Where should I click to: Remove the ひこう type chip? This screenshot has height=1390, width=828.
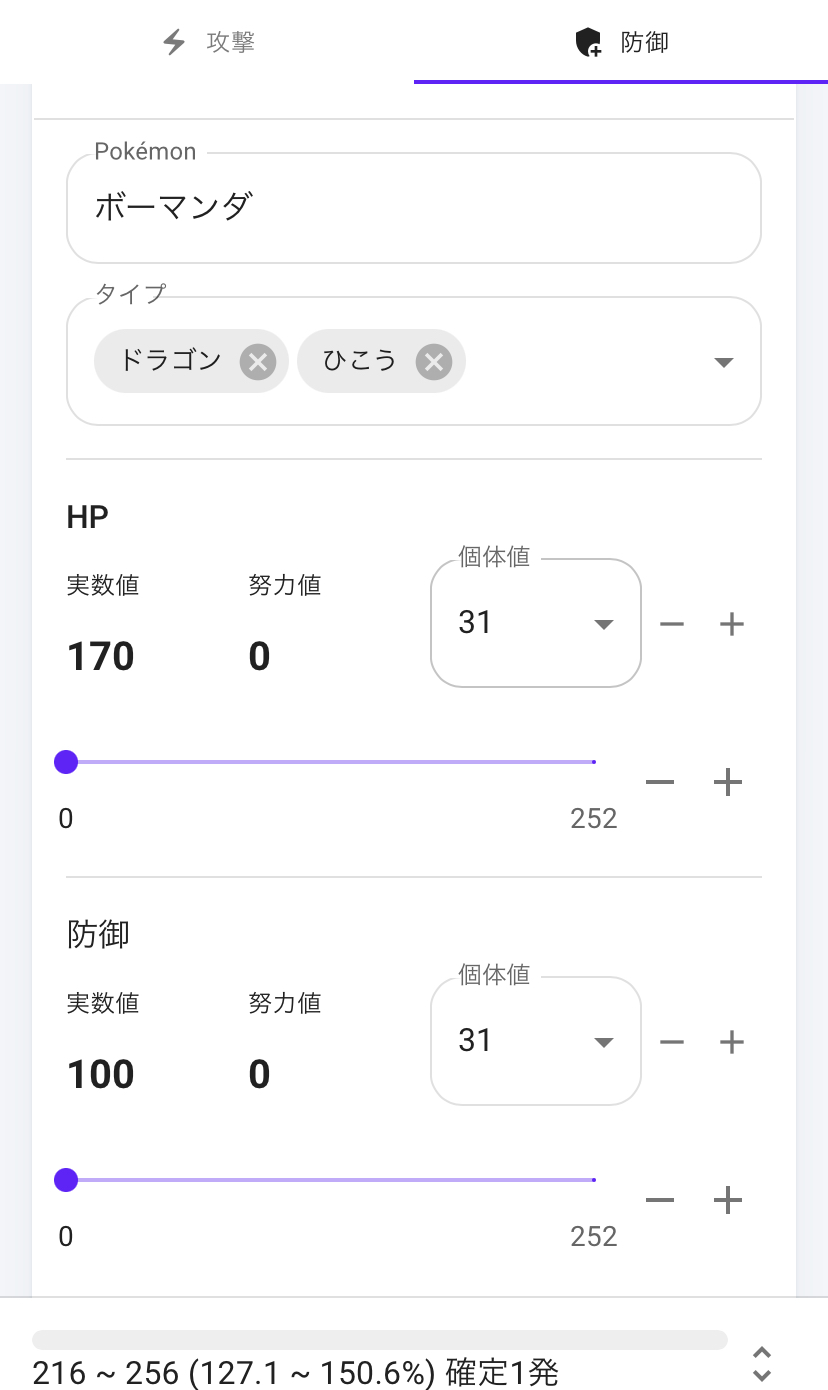click(433, 361)
